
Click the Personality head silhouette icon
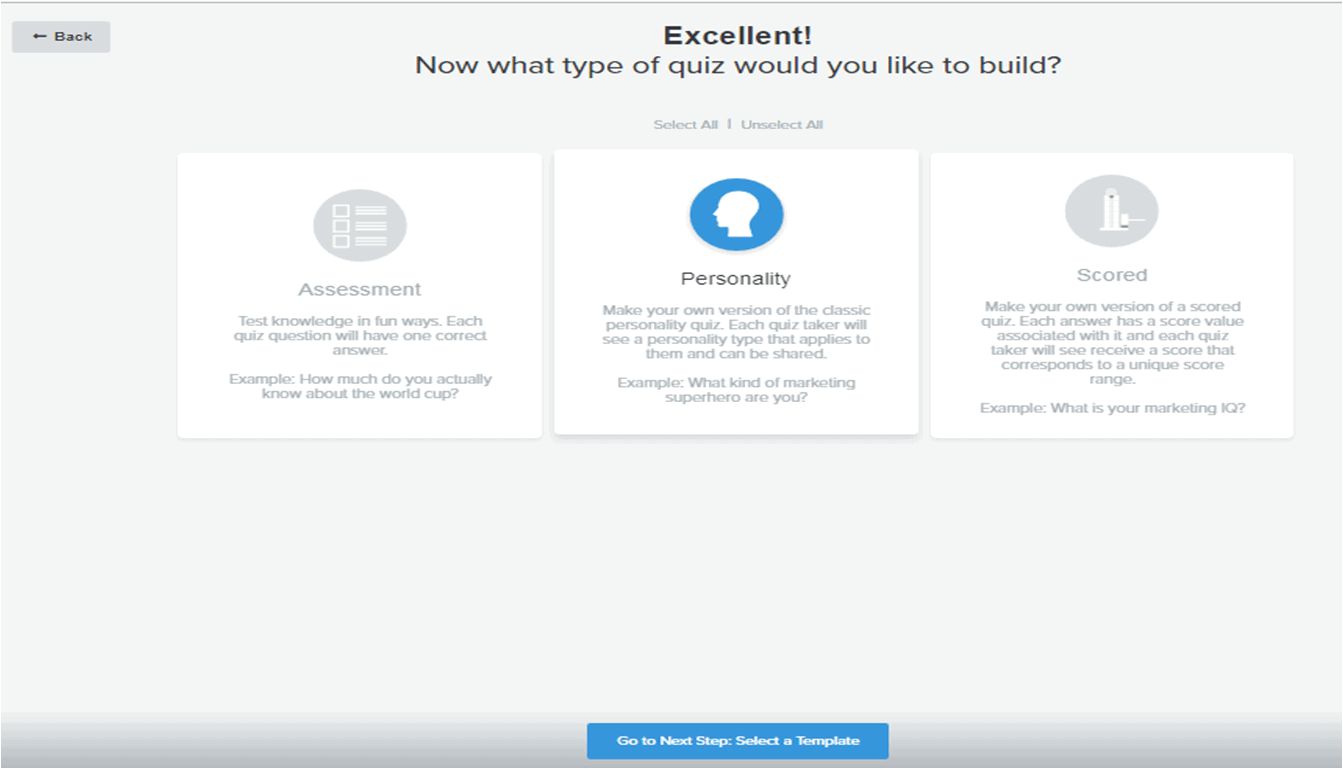[x=736, y=215]
